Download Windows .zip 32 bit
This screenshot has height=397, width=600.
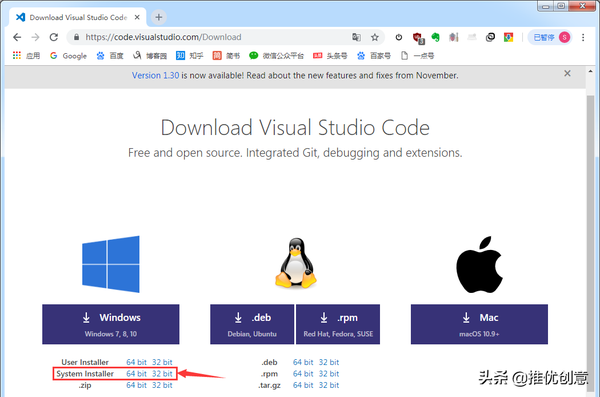click(x=162, y=385)
